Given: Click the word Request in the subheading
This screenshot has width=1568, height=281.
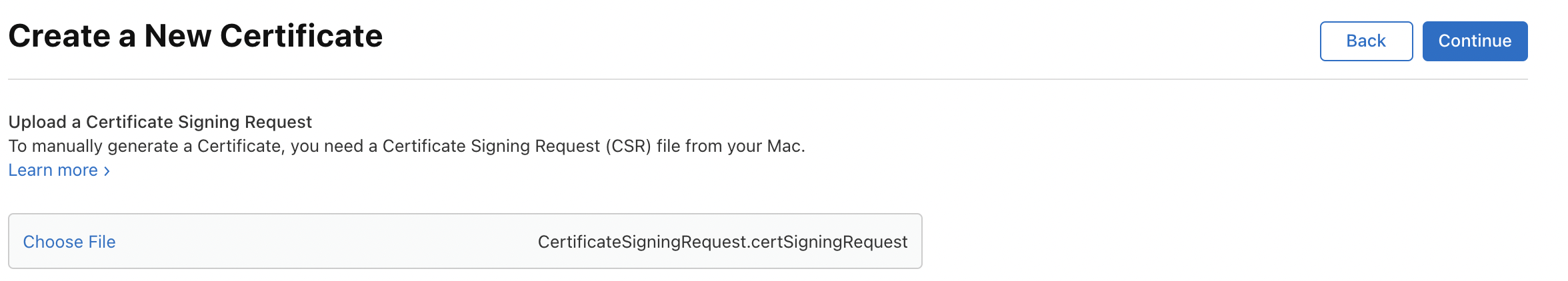Looking at the screenshot, I should click(278, 122).
